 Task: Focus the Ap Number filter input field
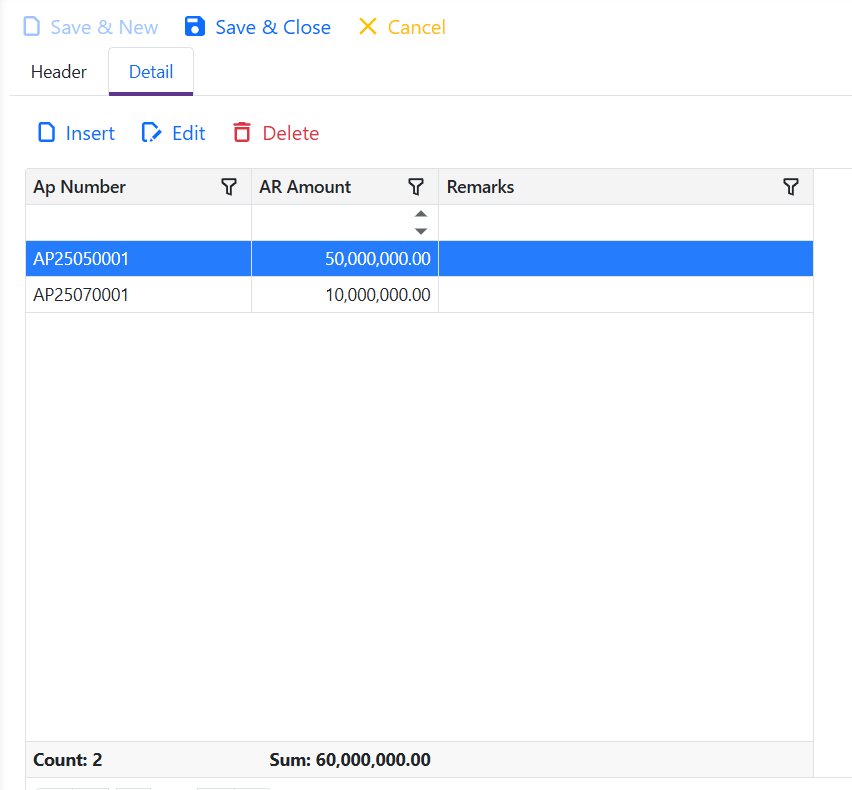pos(139,223)
